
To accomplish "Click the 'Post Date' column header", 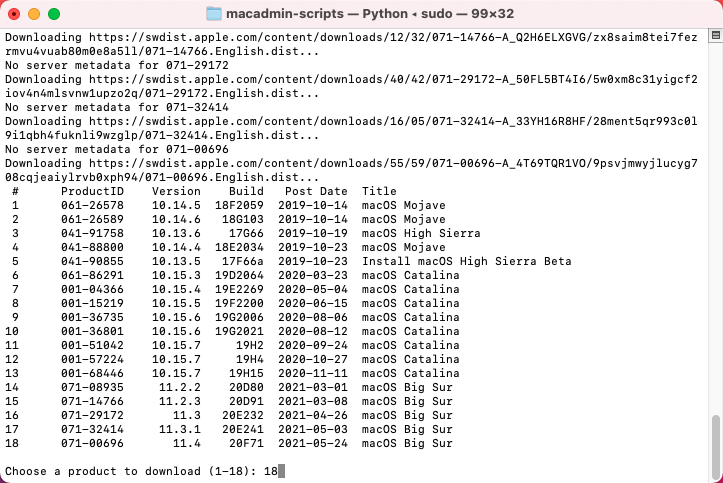I will pos(316,191).
